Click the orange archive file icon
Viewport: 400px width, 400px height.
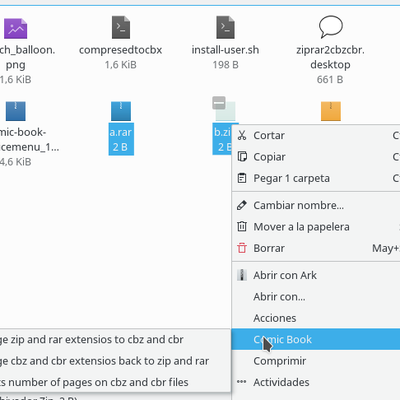[x=331, y=111]
